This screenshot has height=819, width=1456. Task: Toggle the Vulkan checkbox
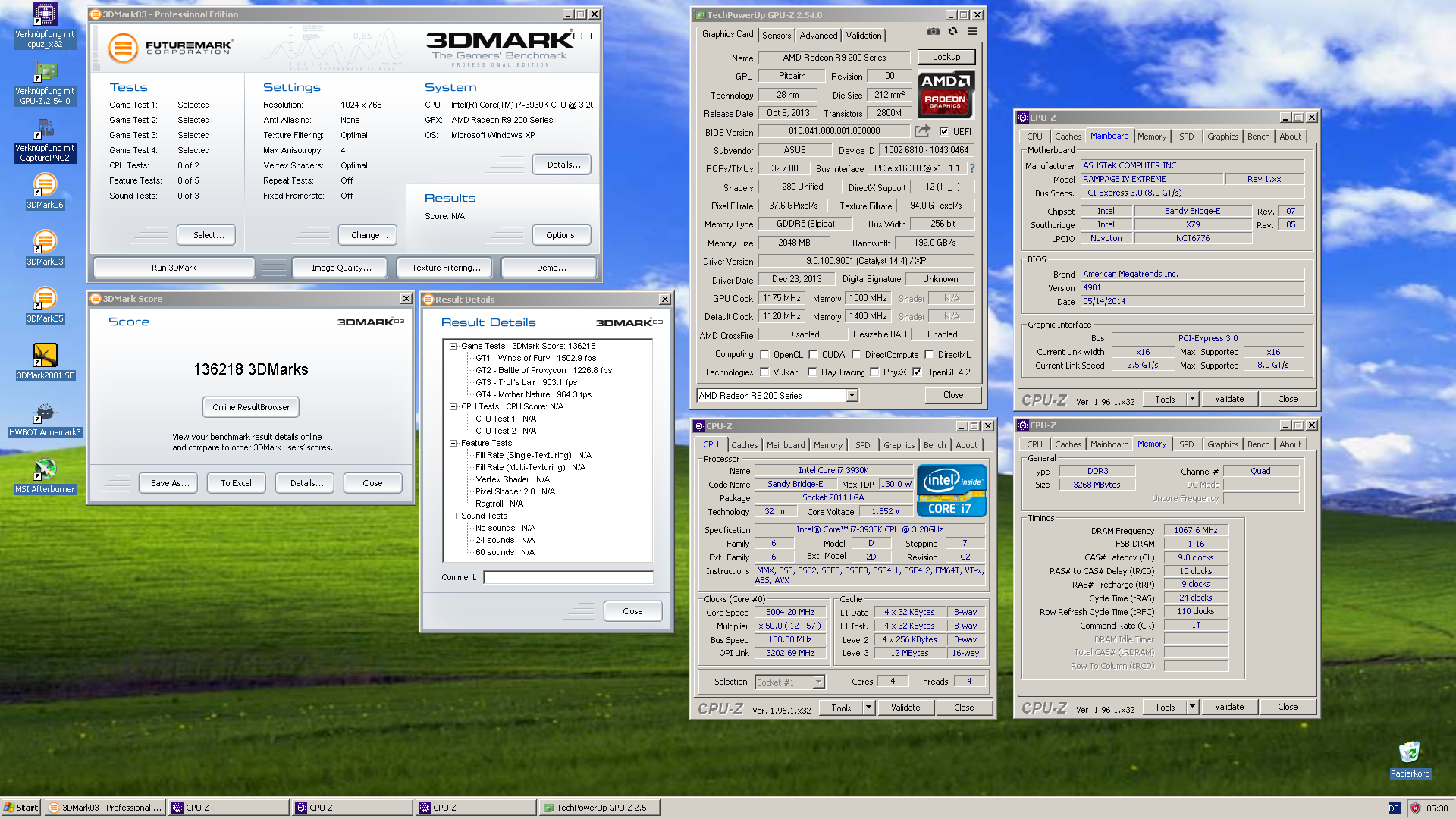[x=764, y=372]
